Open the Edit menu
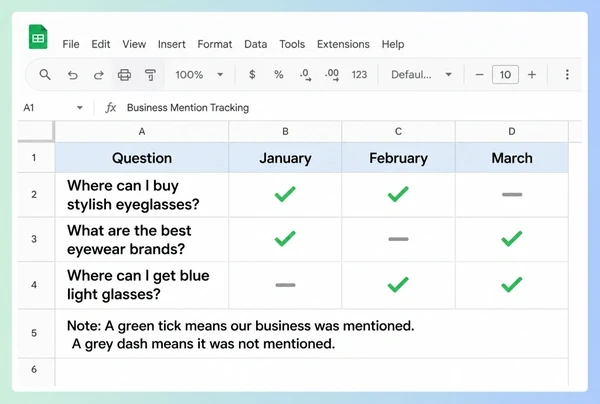This screenshot has width=600, height=404. [101, 44]
